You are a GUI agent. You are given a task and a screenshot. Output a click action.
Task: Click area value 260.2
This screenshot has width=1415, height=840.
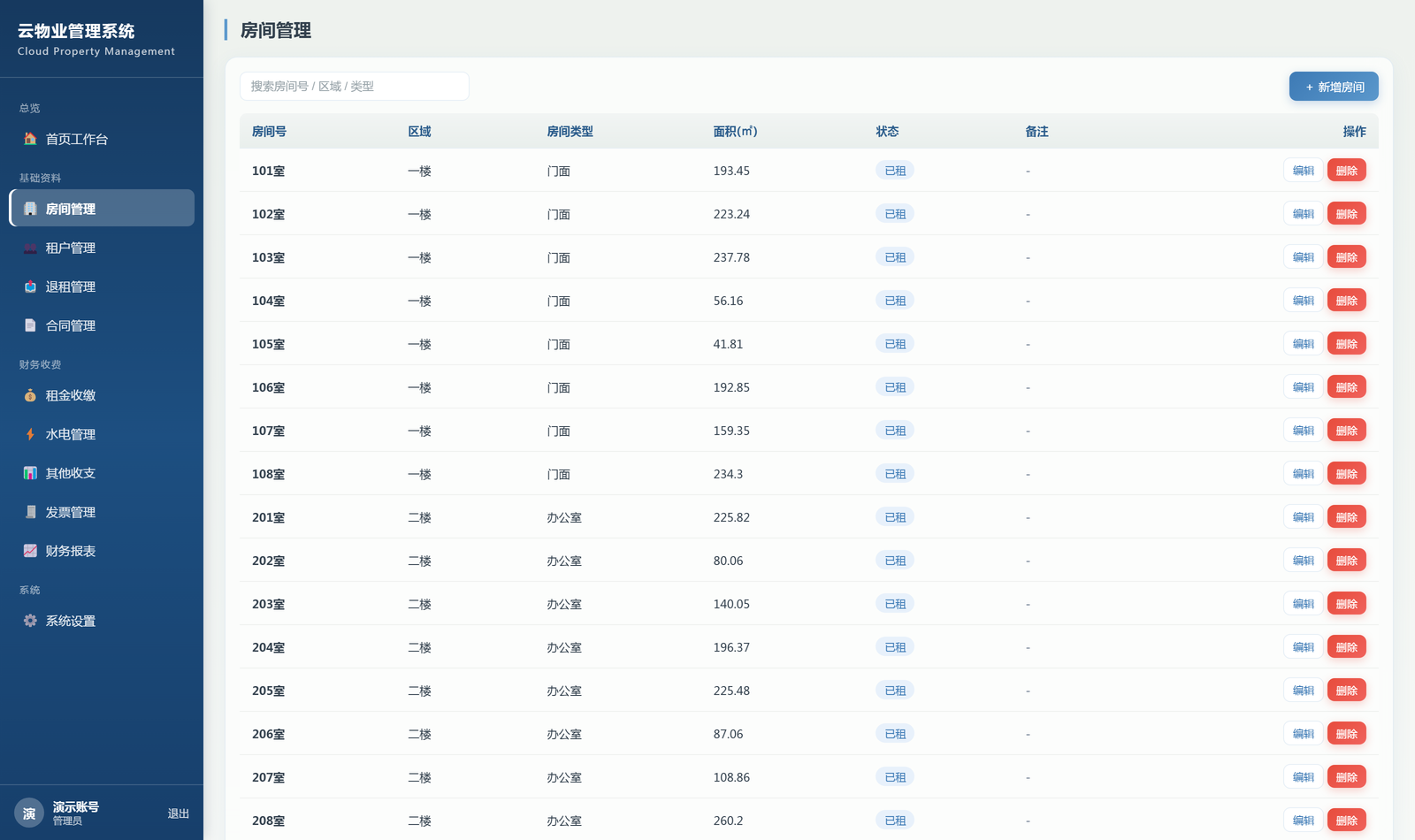tap(728, 821)
